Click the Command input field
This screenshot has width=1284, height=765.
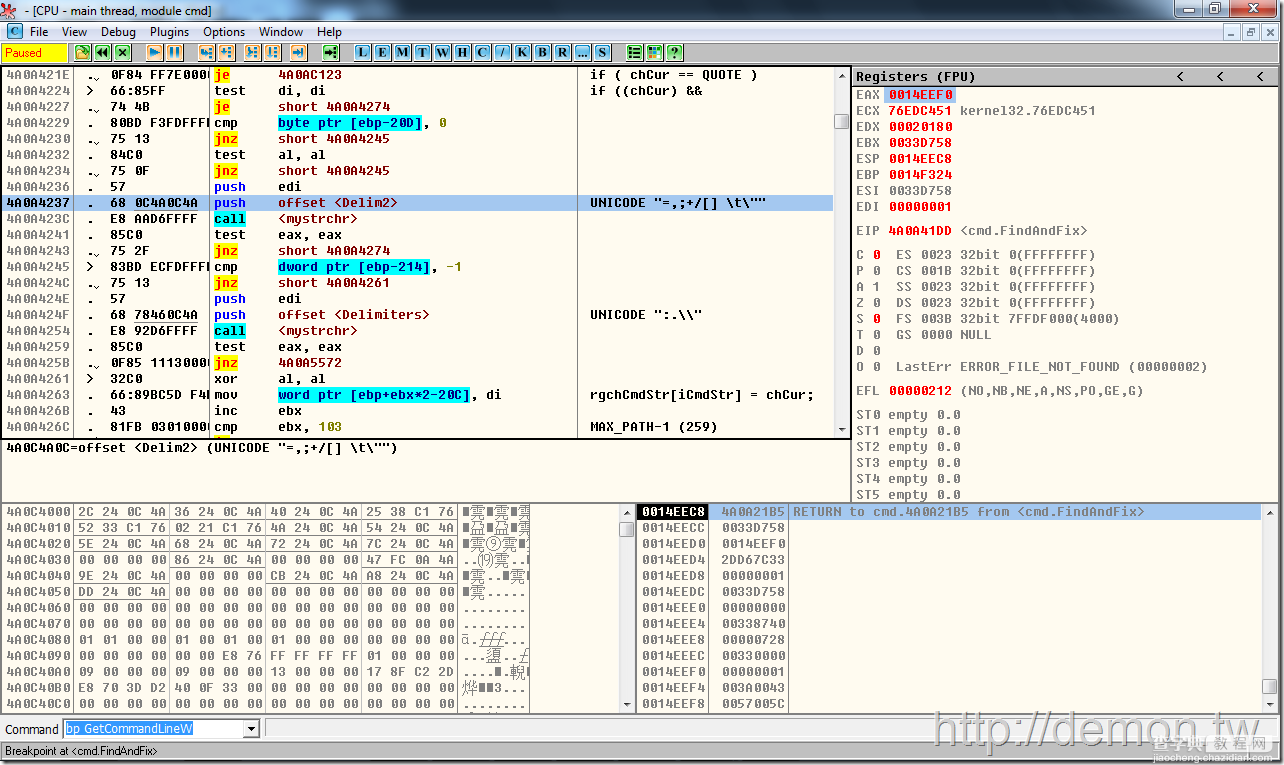pyautogui.click(x=153, y=729)
